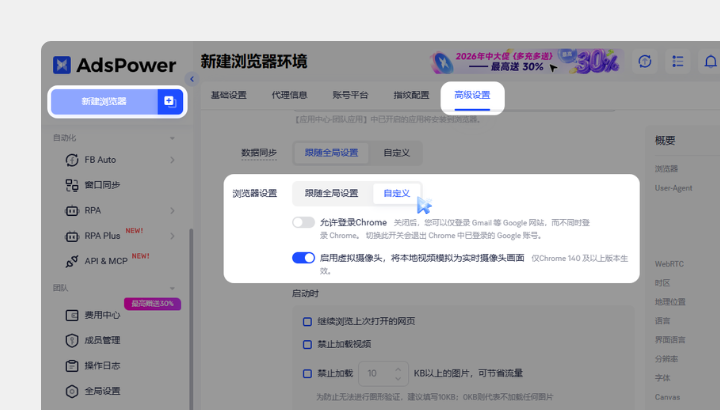Open 操作日志 in the sidebar
Viewport: 720px width, 410px height.
coord(102,365)
